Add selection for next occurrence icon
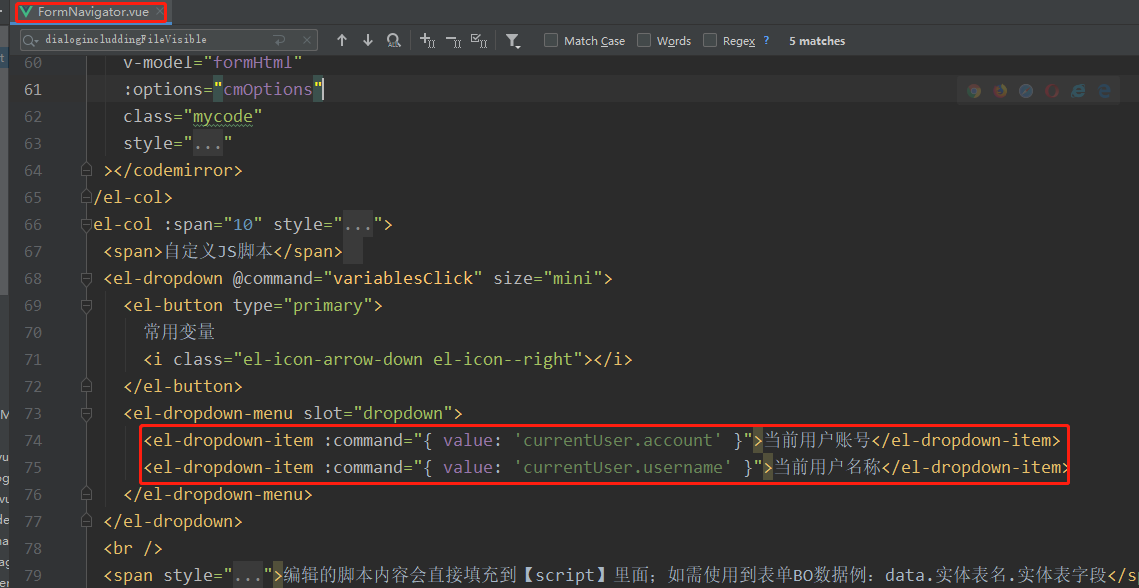Image resolution: width=1139 pixels, height=588 pixels. pyautogui.click(x=428, y=41)
